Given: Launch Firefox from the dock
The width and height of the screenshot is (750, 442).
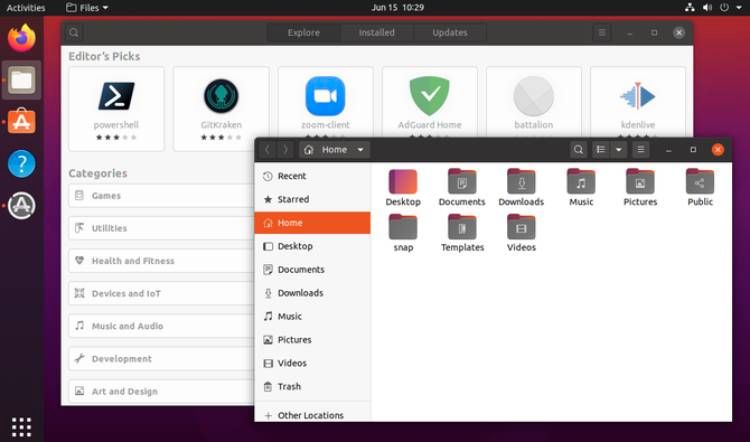Looking at the screenshot, I should [x=22, y=38].
